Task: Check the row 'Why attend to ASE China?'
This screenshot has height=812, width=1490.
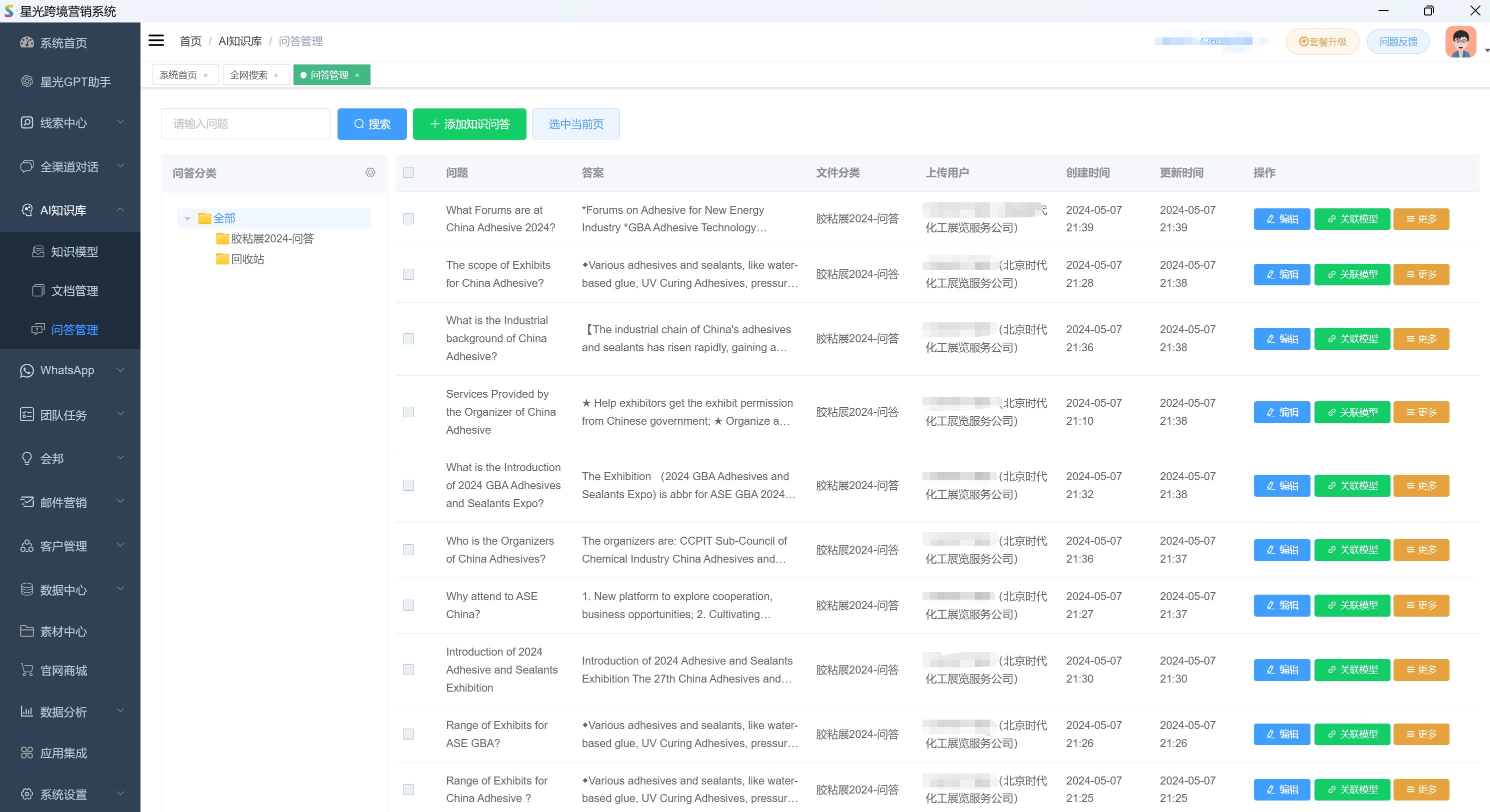Action: coord(408,605)
